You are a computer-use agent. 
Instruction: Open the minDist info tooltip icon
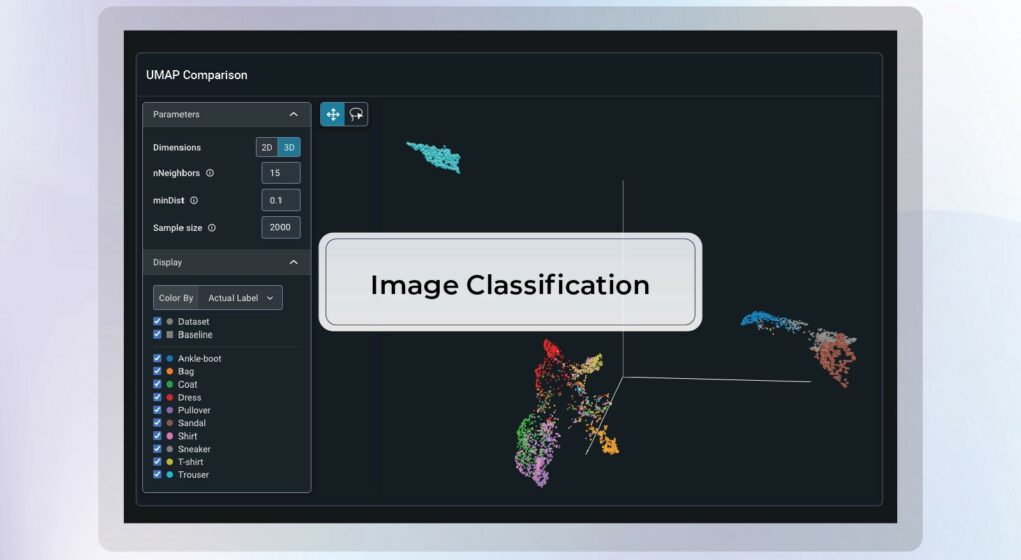pyautogui.click(x=194, y=201)
